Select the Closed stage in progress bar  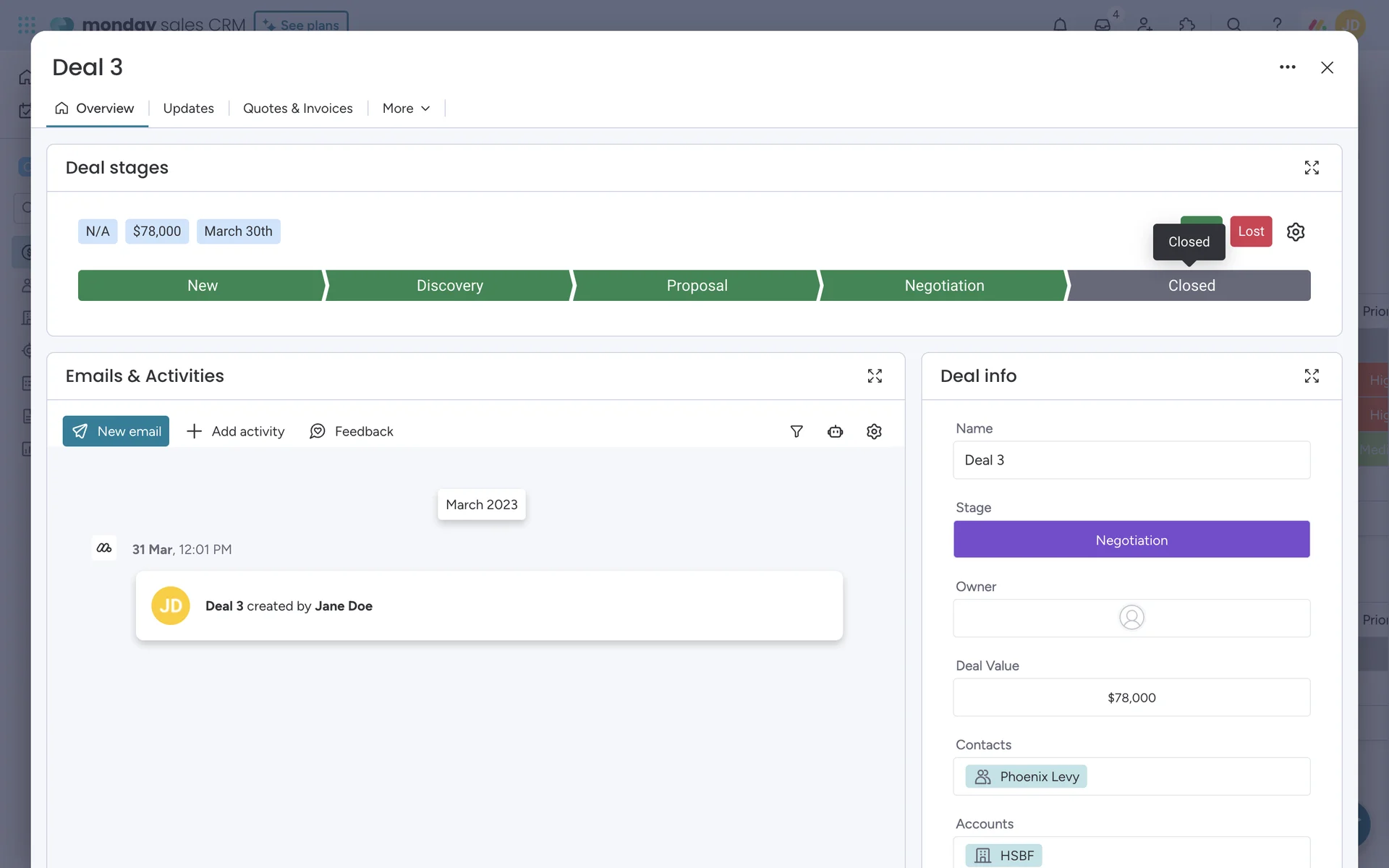point(1191,286)
